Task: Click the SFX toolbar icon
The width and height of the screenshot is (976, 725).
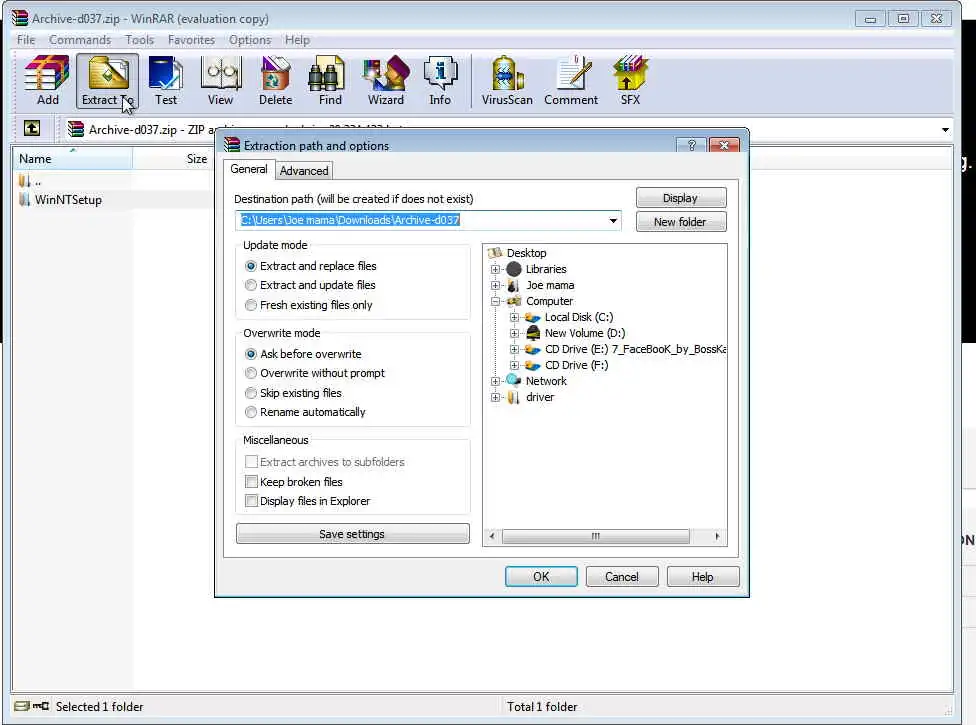Action: point(630,80)
